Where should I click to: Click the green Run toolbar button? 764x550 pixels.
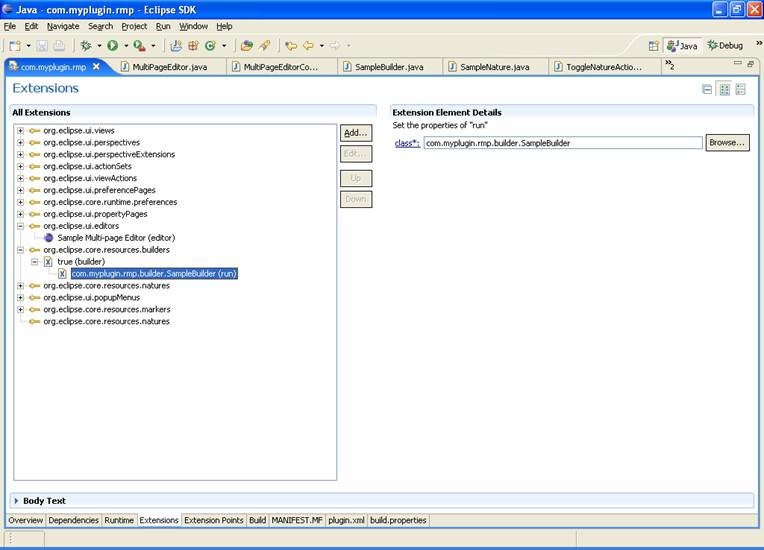coord(113,46)
